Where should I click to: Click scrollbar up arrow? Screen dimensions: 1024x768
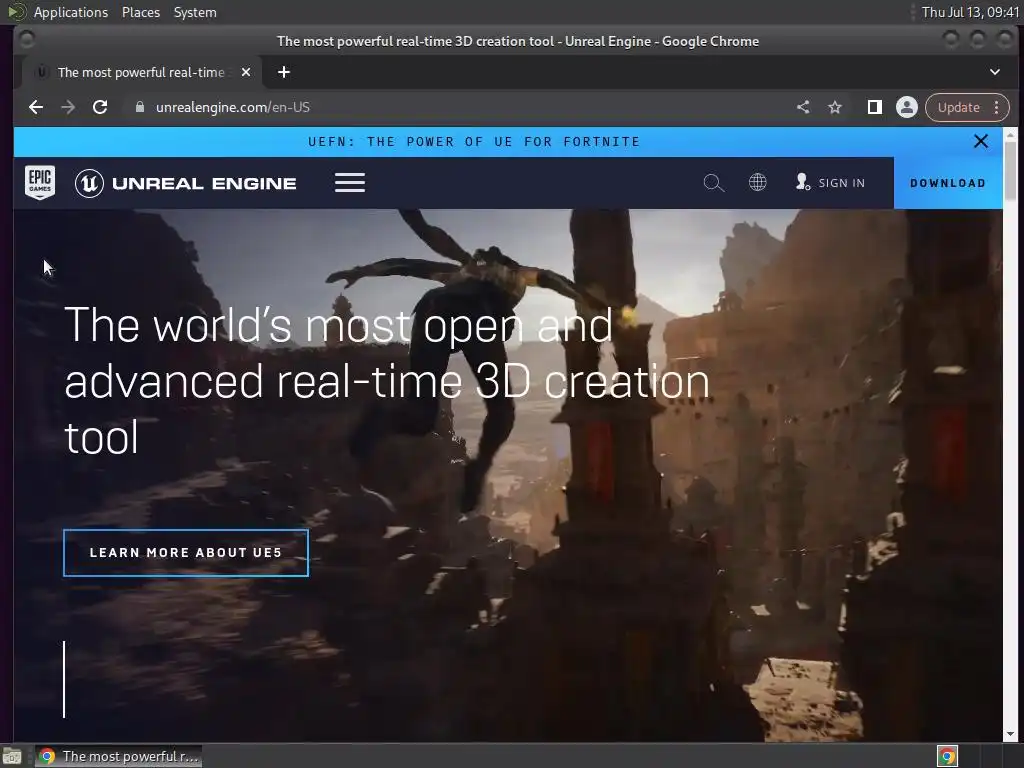tap(1010, 134)
